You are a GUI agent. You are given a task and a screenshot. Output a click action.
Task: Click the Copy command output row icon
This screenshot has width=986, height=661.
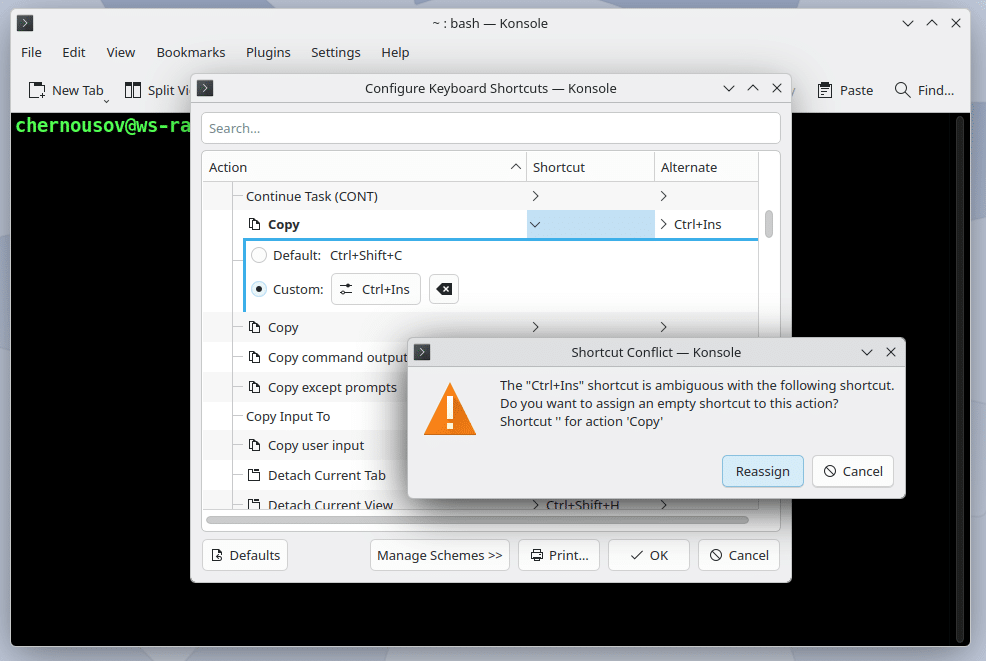[254, 357]
